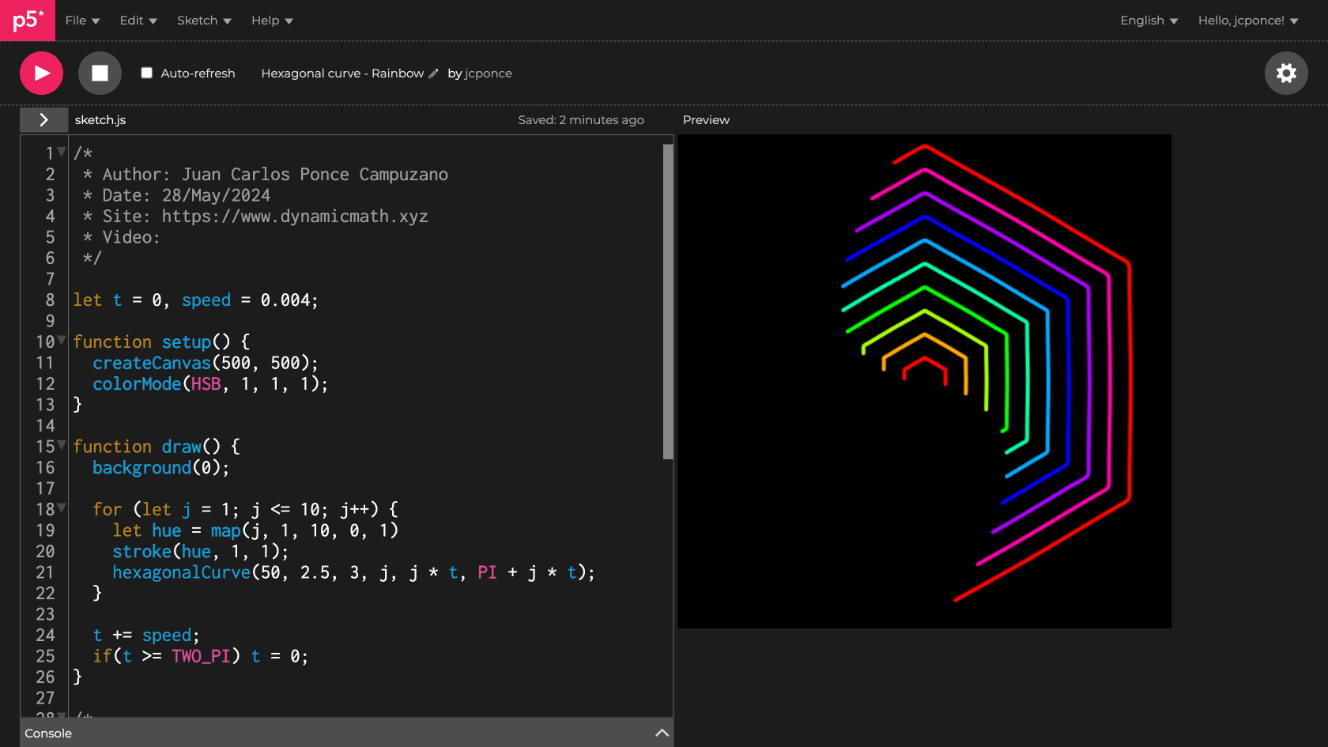Open the Edit menu
Image resolution: width=1328 pixels, height=747 pixels.
point(138,20)
